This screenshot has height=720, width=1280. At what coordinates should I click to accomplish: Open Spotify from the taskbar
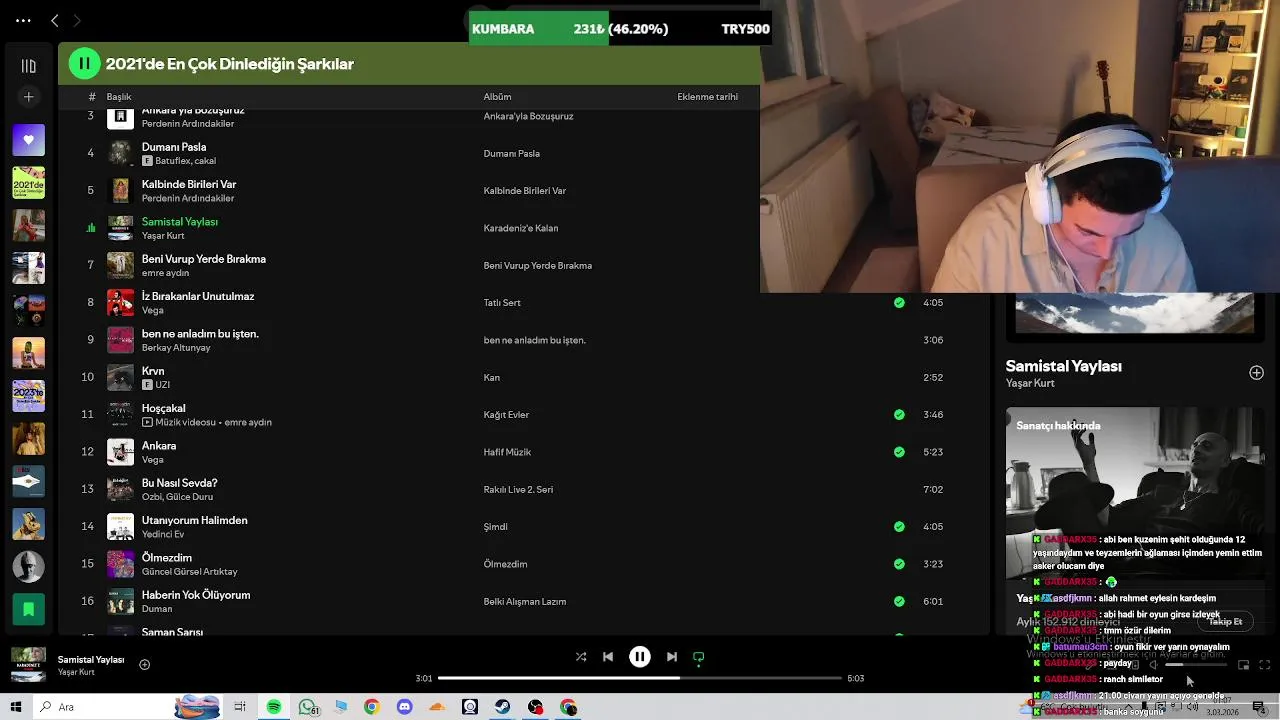(x=273, y=707)
